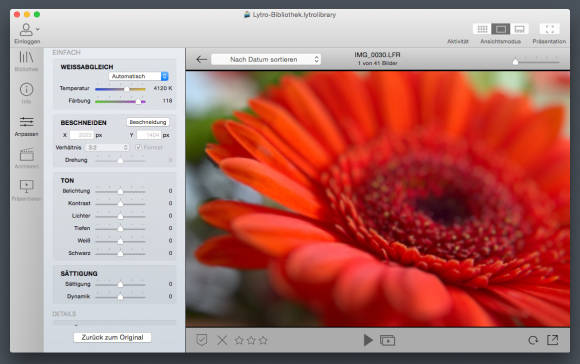Open the Info sidebar panel
The image size is (580, 364).
pyautogui.click(x=26, y=90)
